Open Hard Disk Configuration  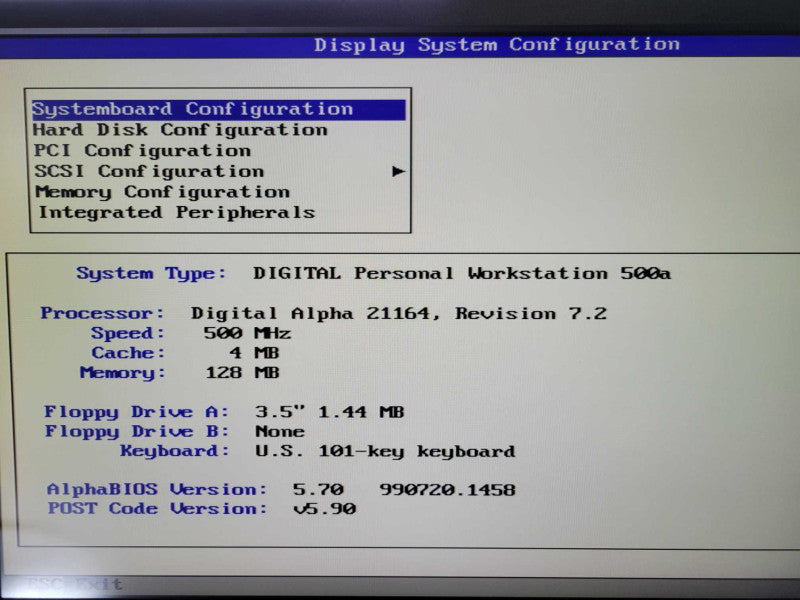(180, 130)
